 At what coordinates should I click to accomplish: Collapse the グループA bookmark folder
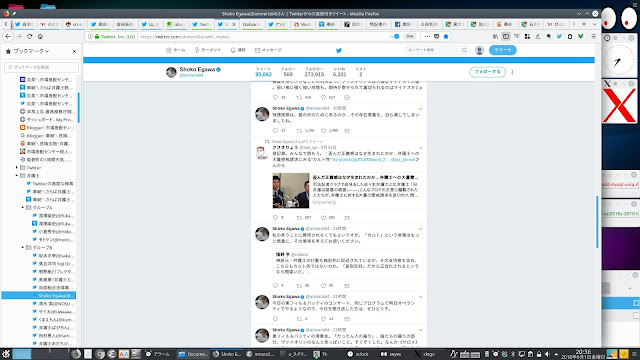(x=23, y=207)
